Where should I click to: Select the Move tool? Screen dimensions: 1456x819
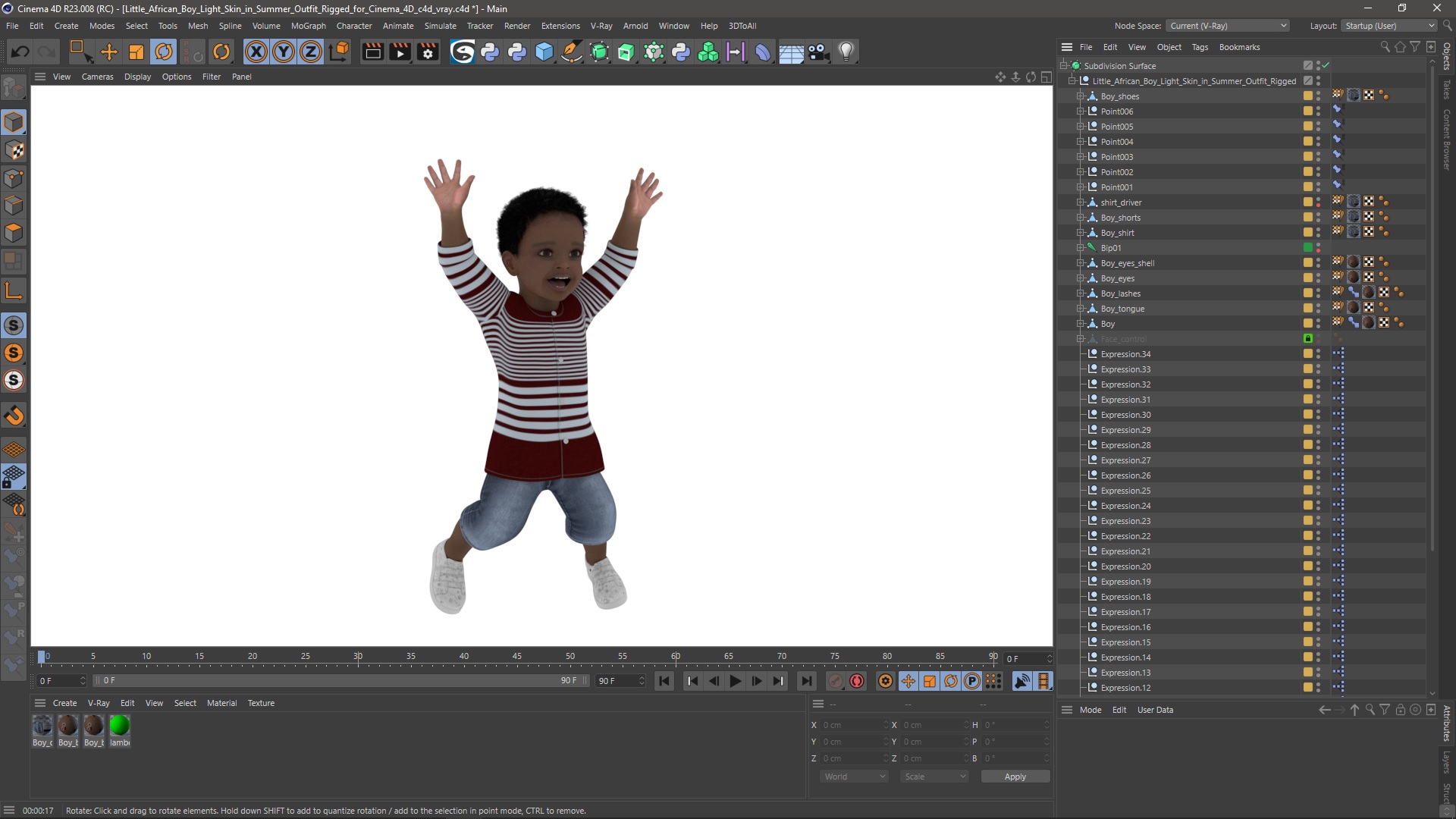109,52
